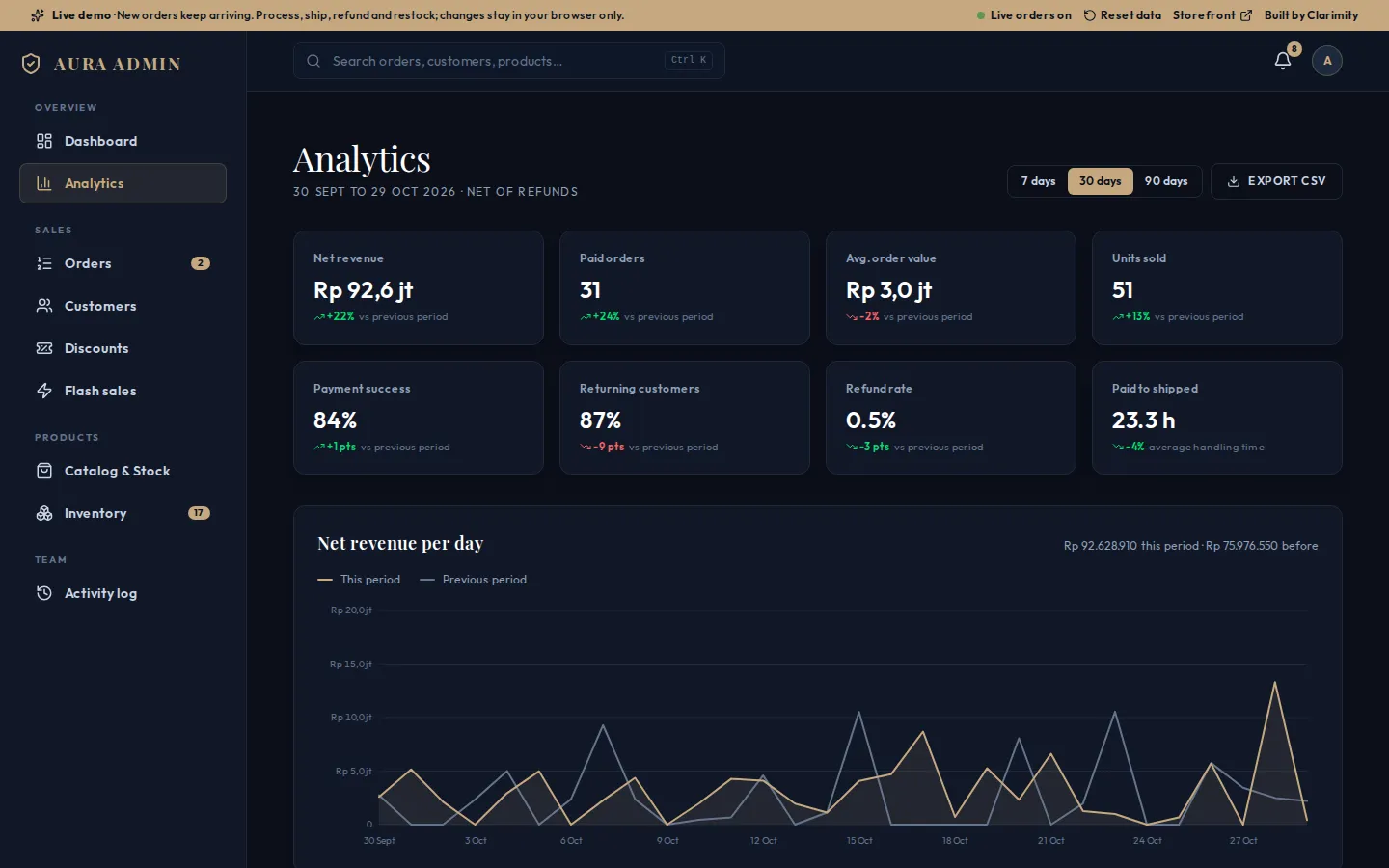Click the Avg. order value card
Image resolution: width=1389 pixels, height=868 pixels.
951,287
